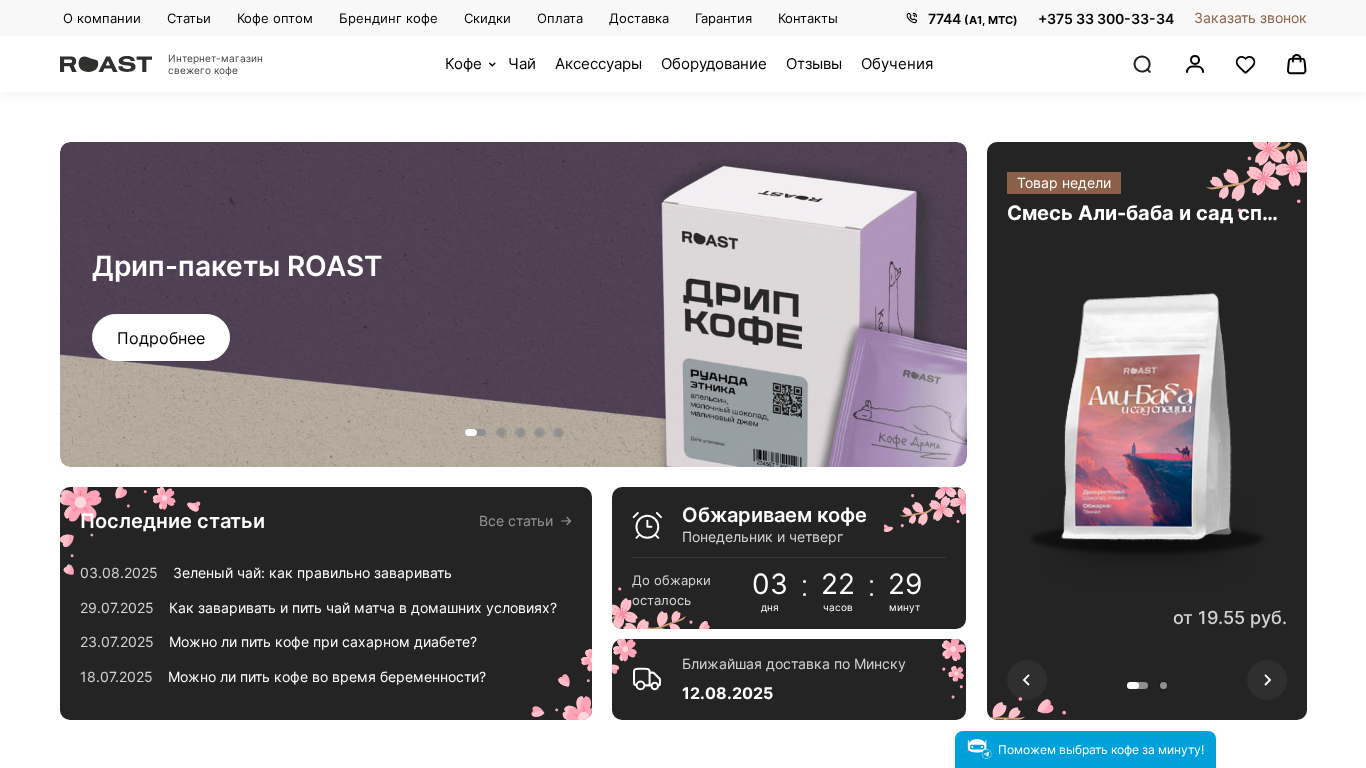Open the Оборудование menu item
1366x768 pixels.
pyautogui.click(x=714, y=64)
